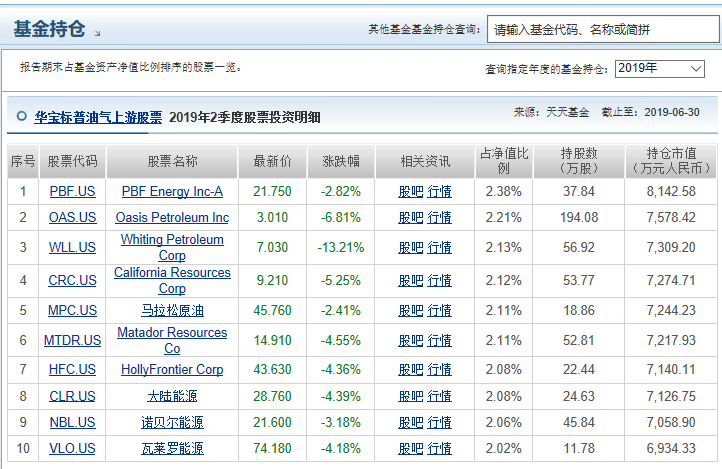Click the 股票代码 column header
This screenshot has height=469, width=722.
[72, 161]
